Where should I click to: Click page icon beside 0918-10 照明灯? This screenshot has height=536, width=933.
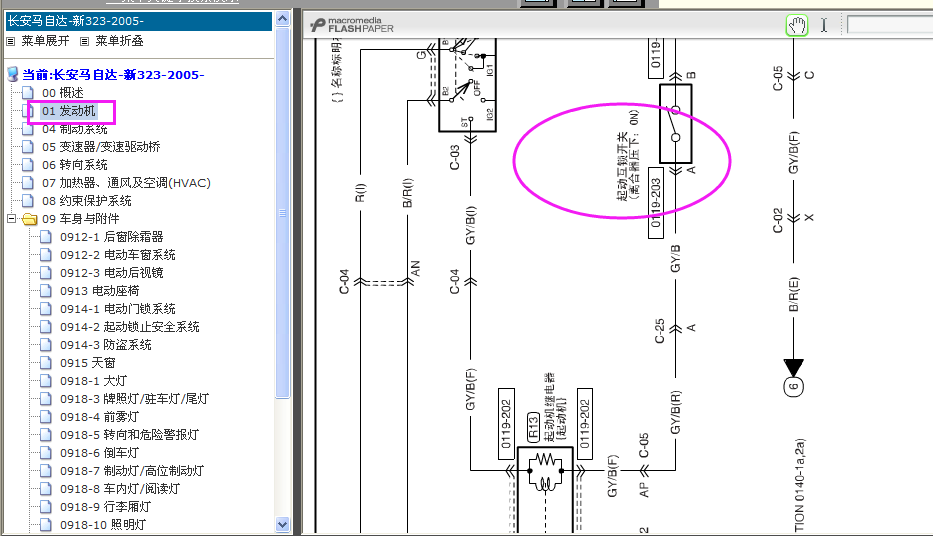[x=46, y=525]
